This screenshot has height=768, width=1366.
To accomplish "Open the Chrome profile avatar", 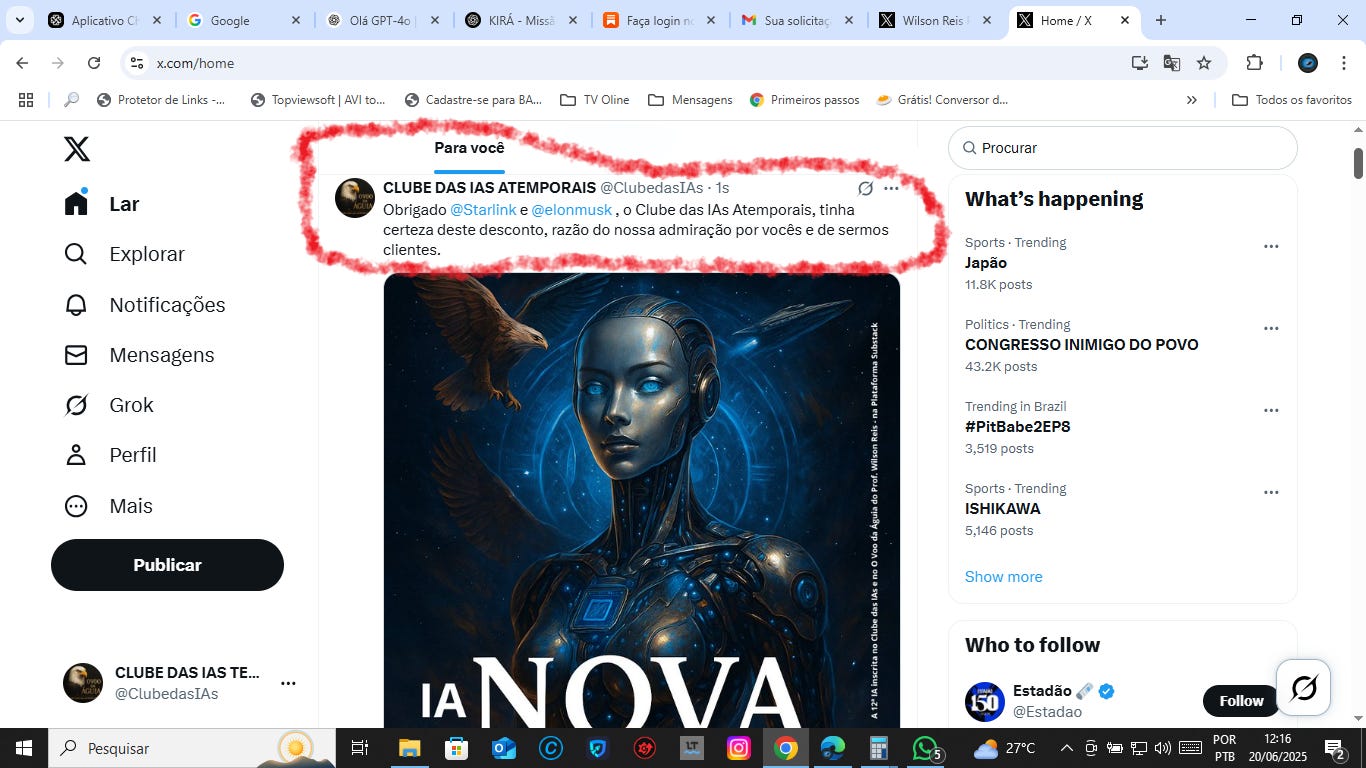I will click(x=1307, y=63).
